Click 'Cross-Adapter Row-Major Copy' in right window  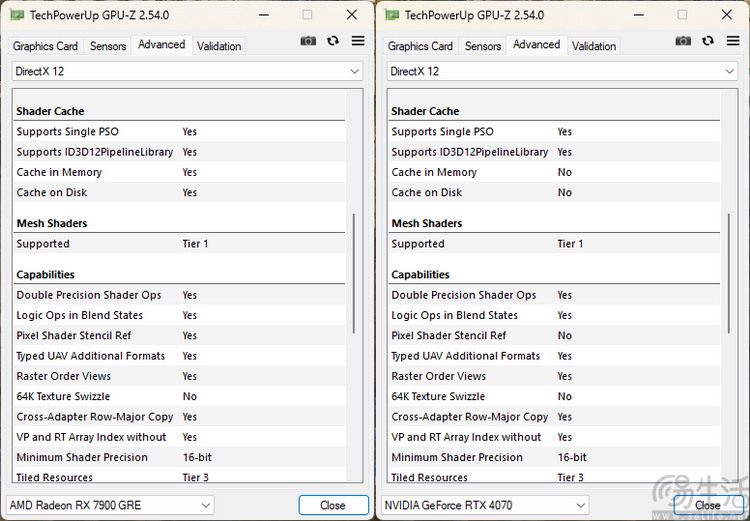click(x=554, y=417)
